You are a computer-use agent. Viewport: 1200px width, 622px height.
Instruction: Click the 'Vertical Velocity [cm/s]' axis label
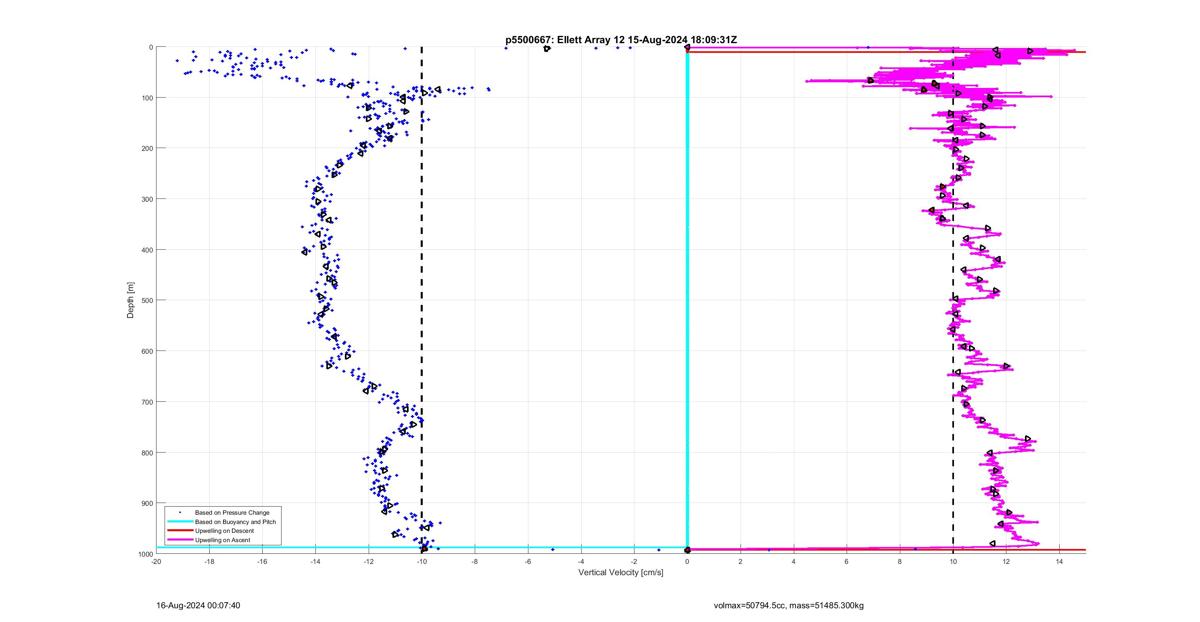(621, 573)
